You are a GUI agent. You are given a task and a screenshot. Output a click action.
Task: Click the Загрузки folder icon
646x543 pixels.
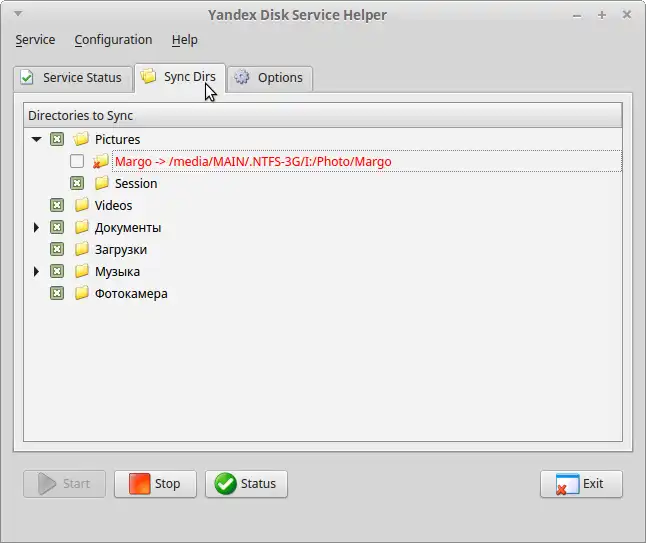82,249
